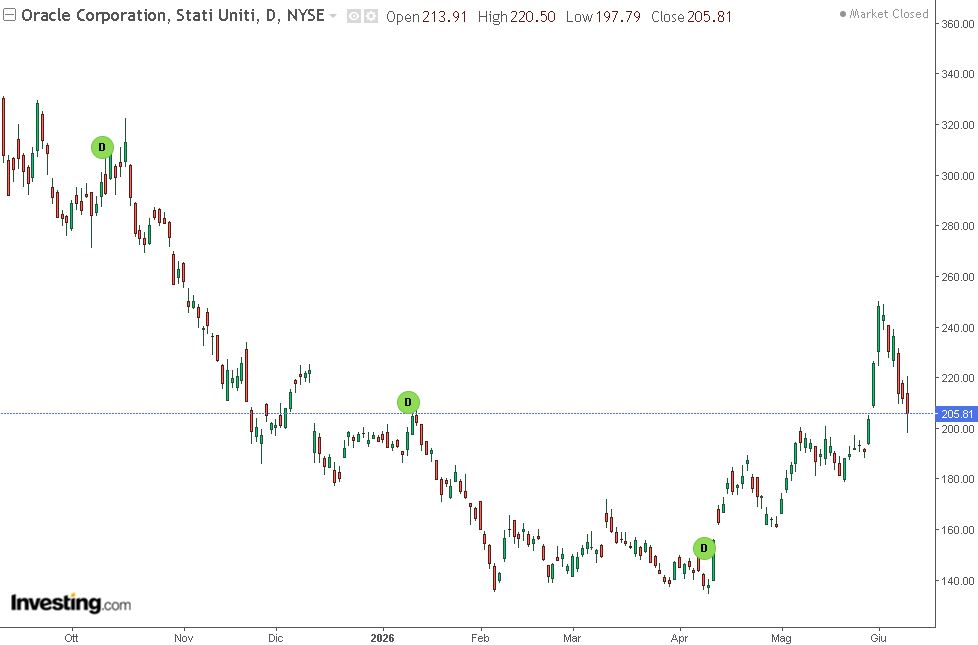The image size is (978, 645).
Task: Click the 280.00 price axis label
Action: click(x=957, y=226)
